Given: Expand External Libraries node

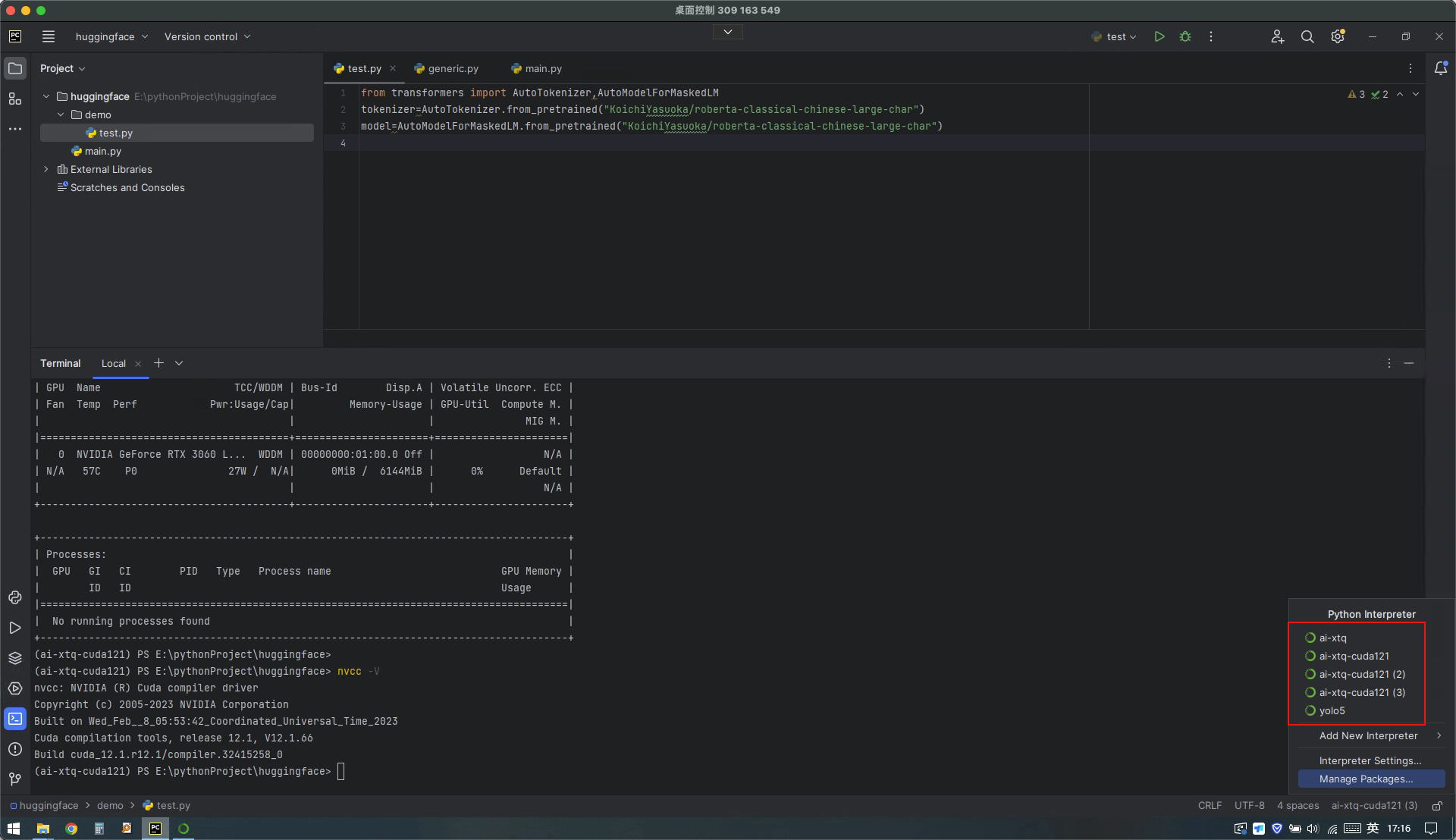Looking at the screenshot, I should (46, 169).
